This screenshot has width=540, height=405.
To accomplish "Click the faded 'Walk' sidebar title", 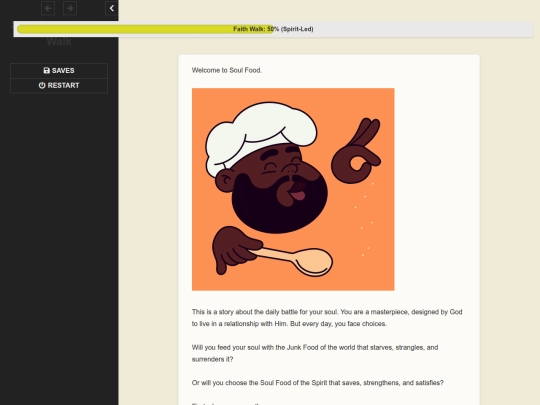I will click(x=59, y=42).
